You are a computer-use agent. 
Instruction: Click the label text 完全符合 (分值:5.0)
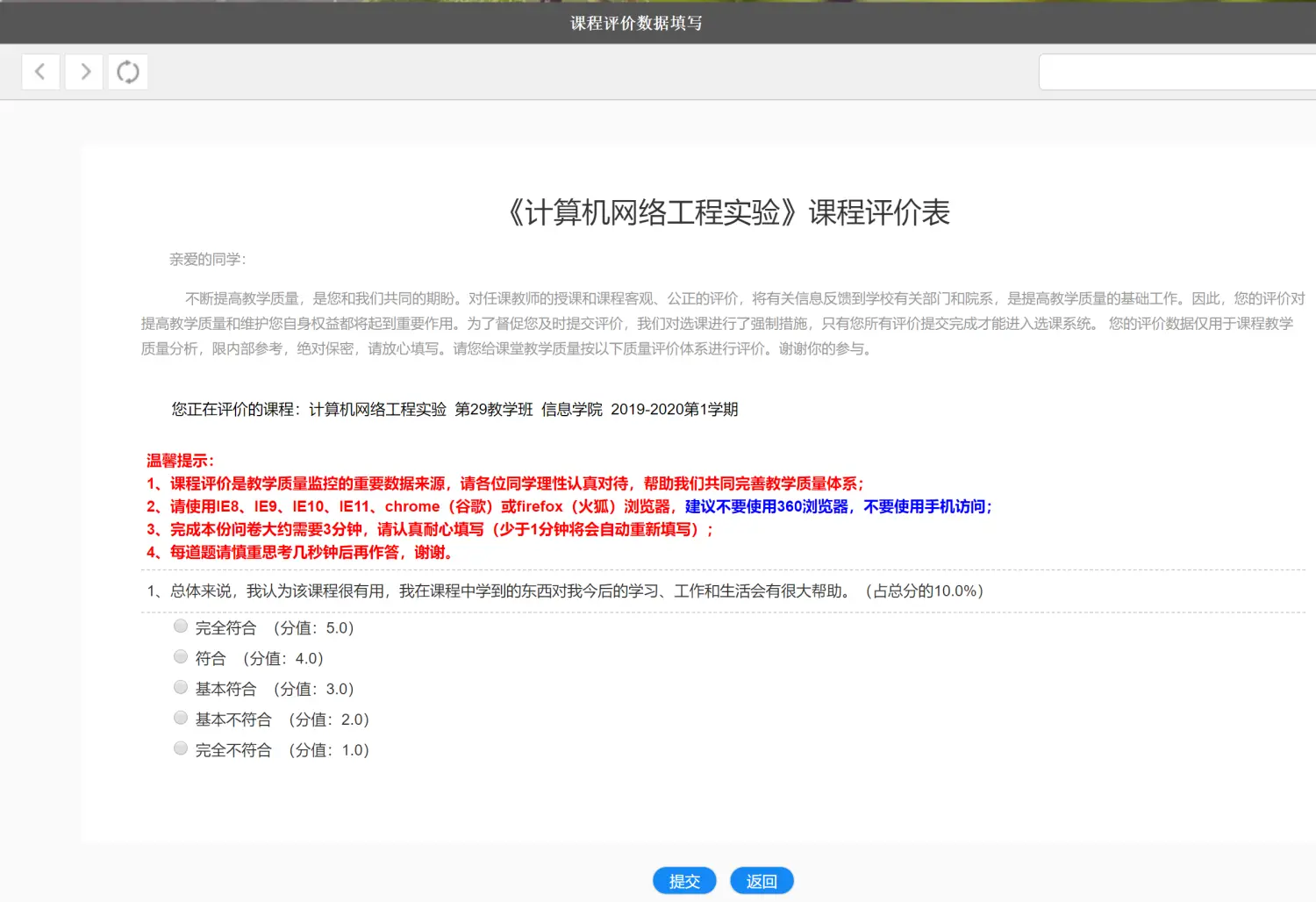coord(275,628)
